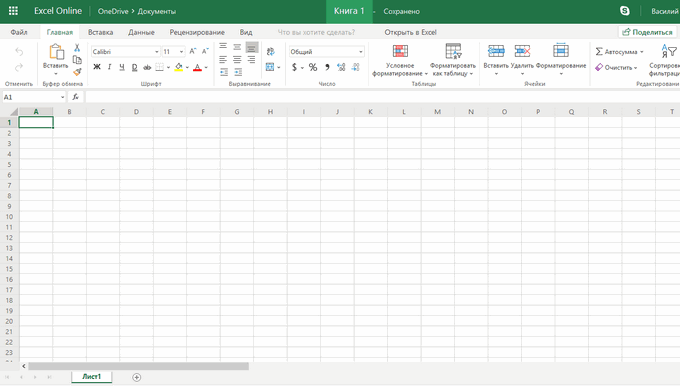Expand the Автосумма dropdown arrow

tap(642, 52)
